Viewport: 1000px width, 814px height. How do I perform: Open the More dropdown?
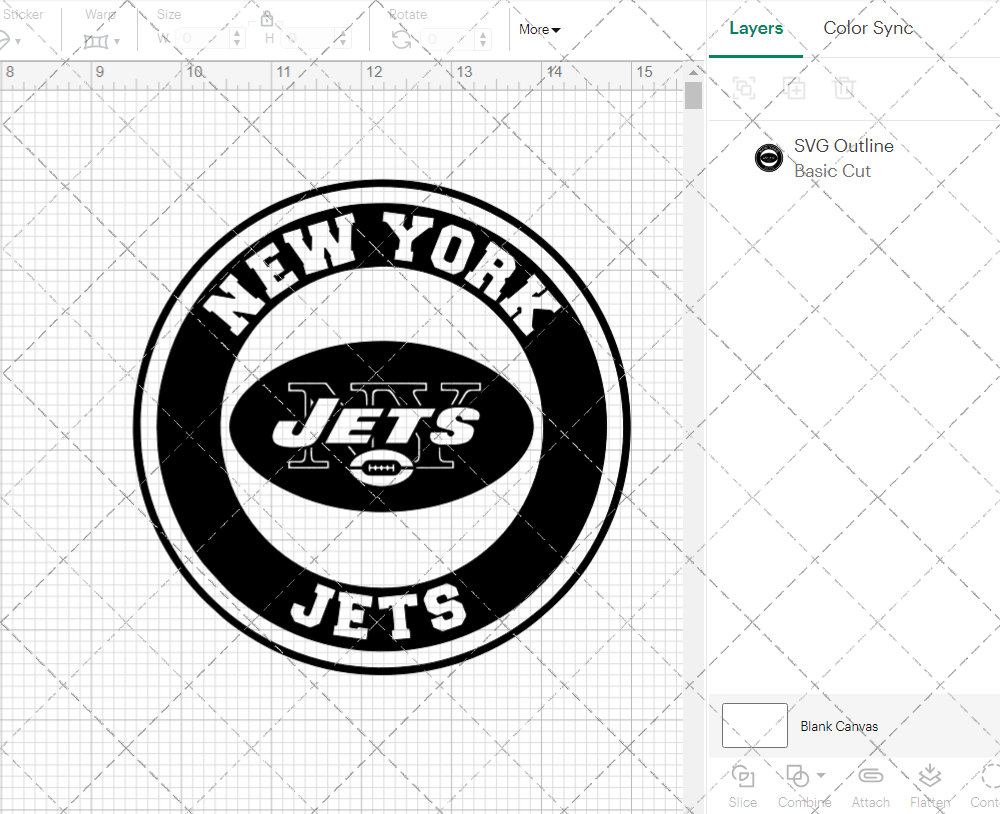point(538,29)
